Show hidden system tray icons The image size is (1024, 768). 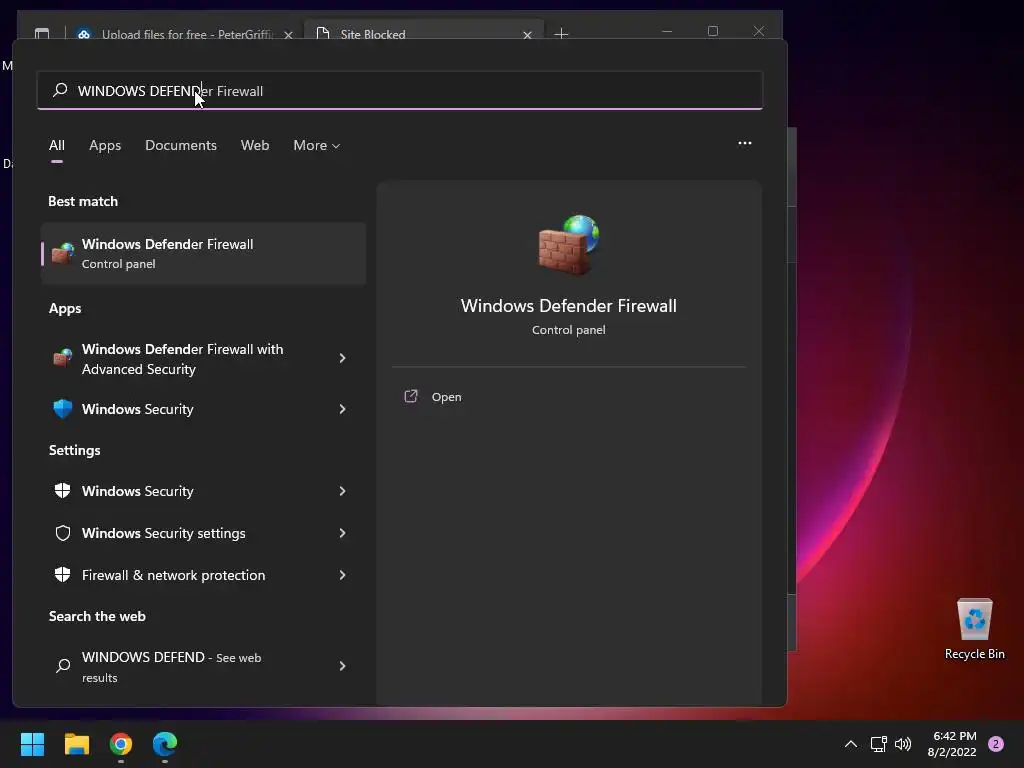850,744
